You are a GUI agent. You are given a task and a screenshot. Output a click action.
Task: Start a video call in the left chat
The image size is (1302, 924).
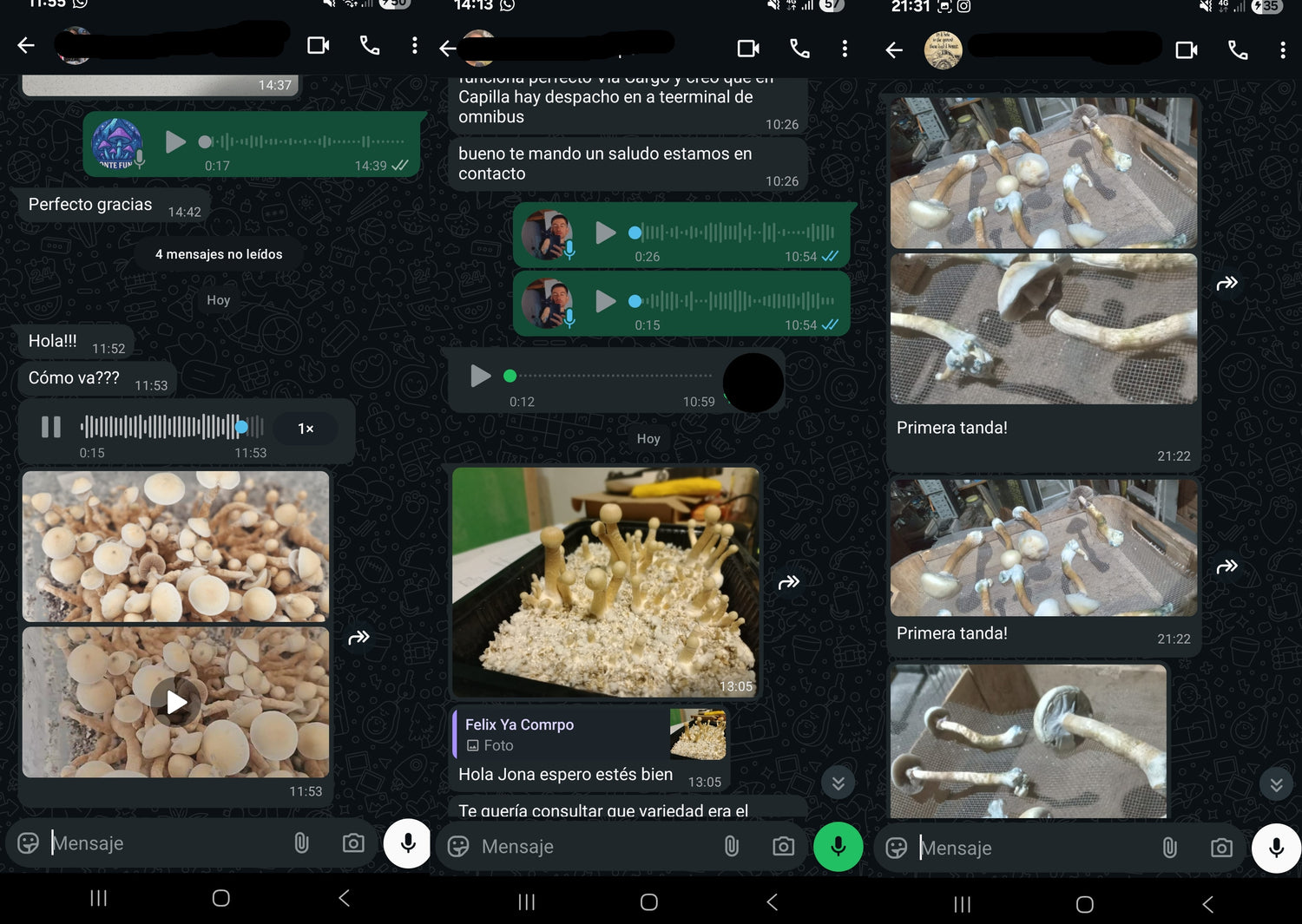point(319,45)
